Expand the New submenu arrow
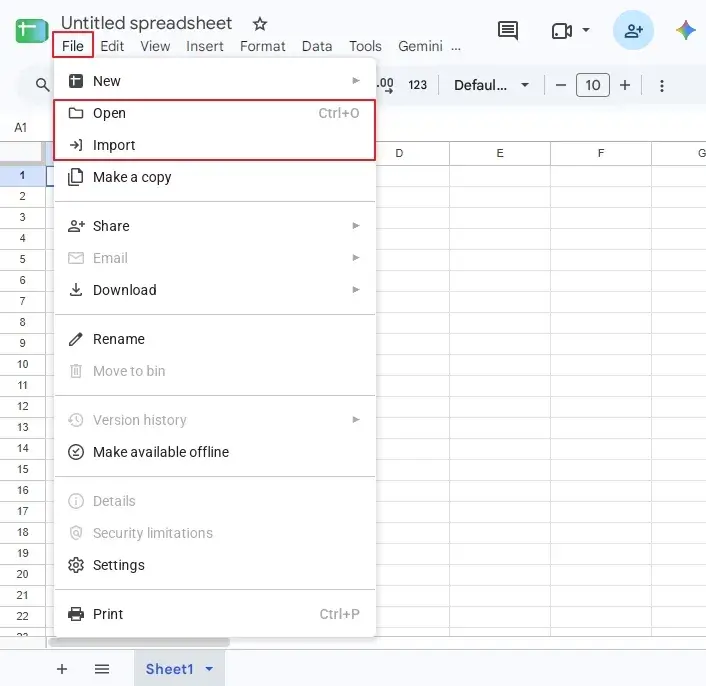706x686 pixels. [x=356, y=81]
